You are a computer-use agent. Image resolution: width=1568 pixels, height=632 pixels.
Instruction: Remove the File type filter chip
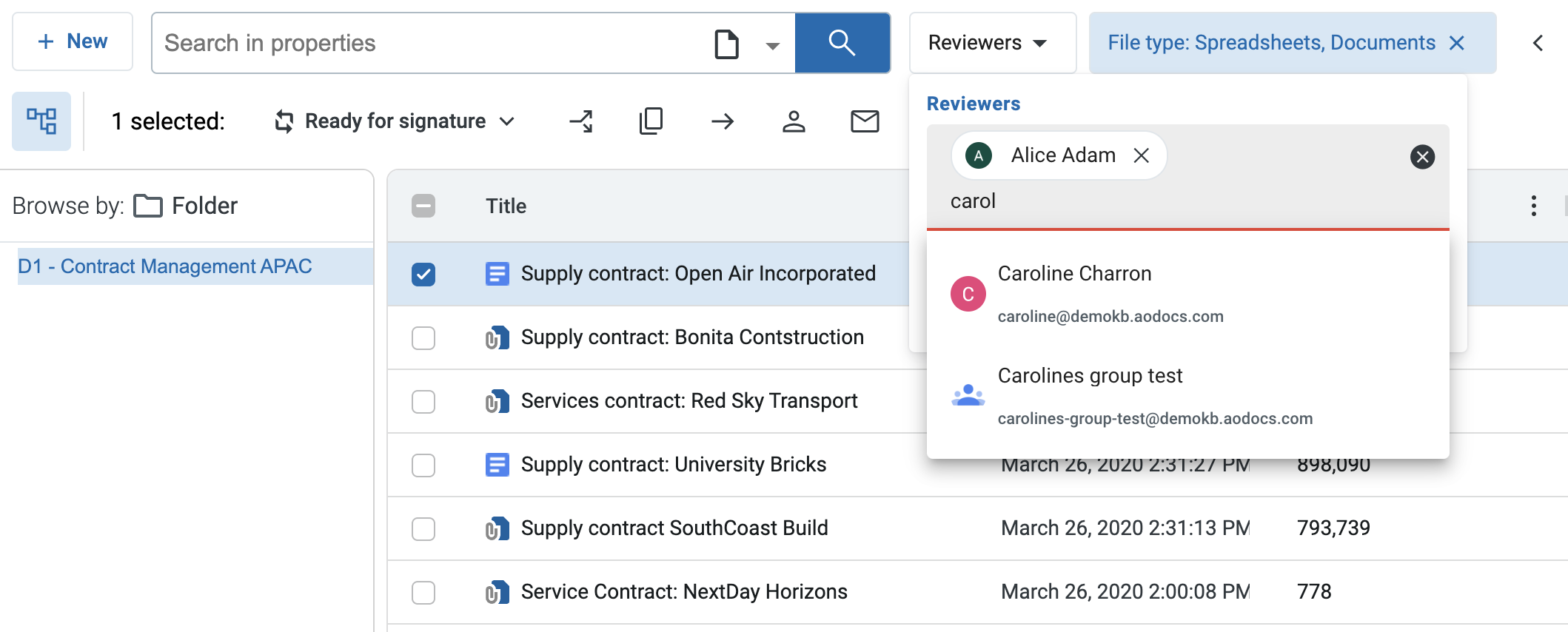tap(1457, 43)
